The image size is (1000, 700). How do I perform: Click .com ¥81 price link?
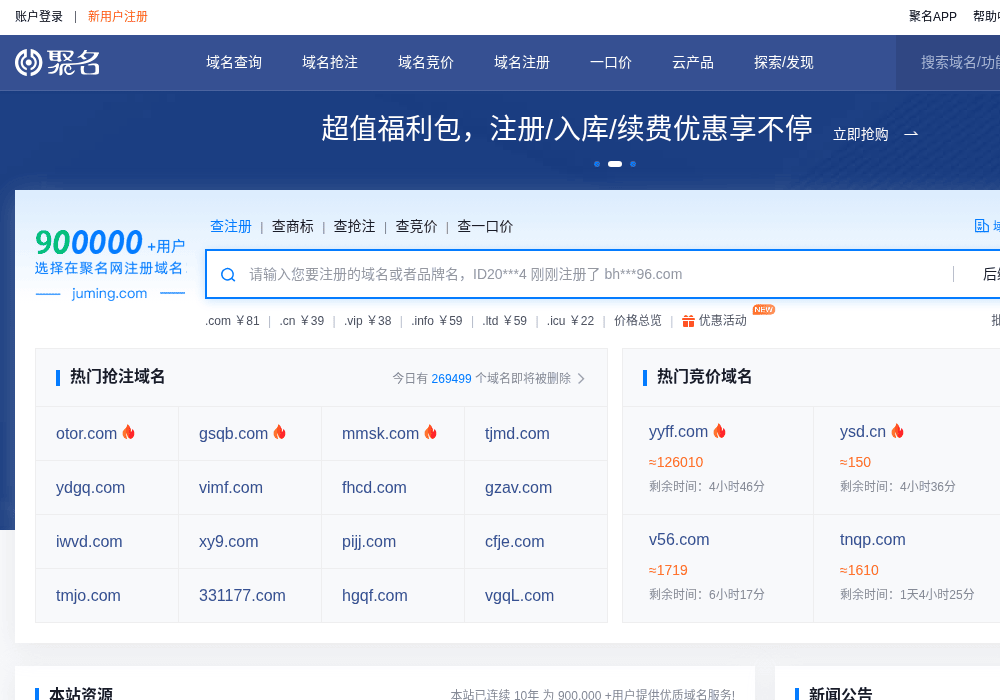pyautogui.click(x=232, y=321)
